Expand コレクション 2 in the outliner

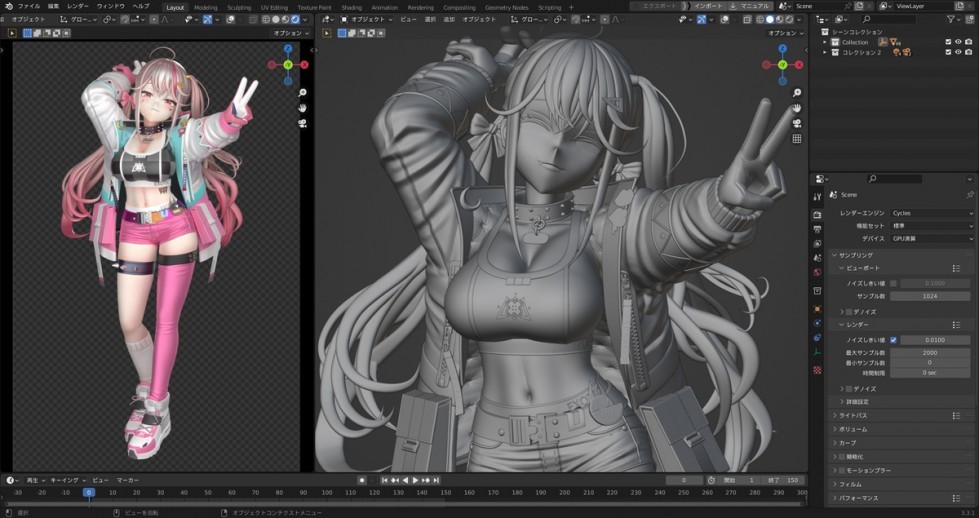pyautogui.click(x=825, y=52)
